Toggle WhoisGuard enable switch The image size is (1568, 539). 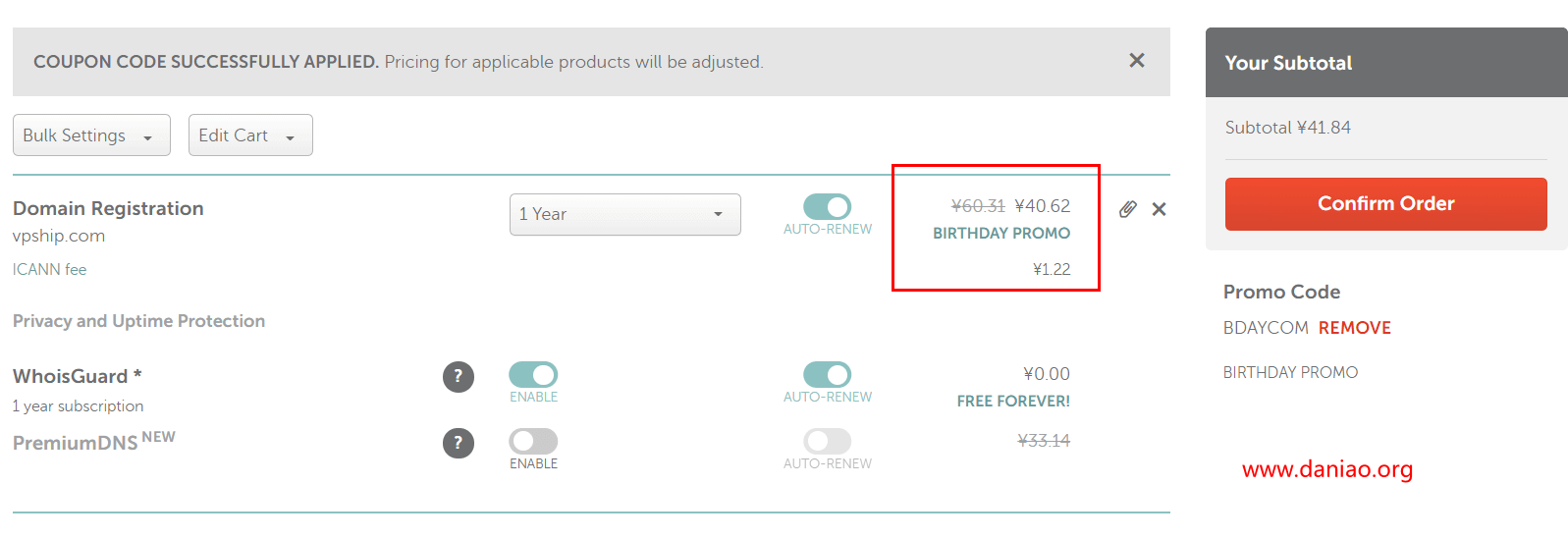pyautogui.click(x=533, y=375)
